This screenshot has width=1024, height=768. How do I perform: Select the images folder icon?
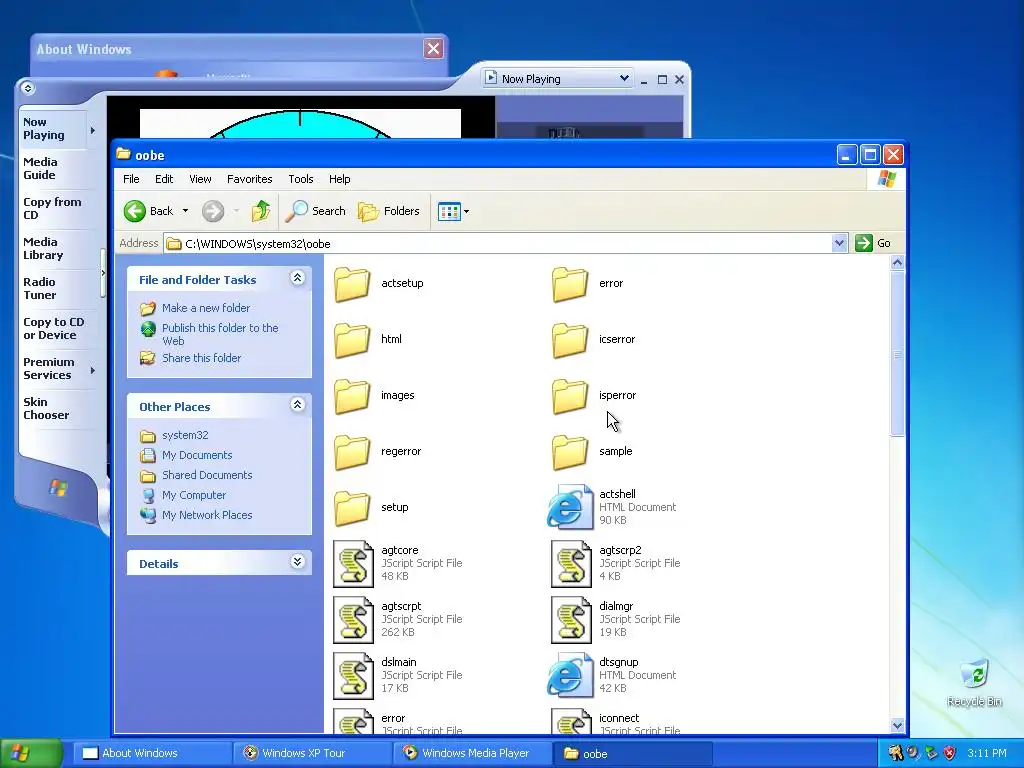pyautogui.click(x=352, y=396)
